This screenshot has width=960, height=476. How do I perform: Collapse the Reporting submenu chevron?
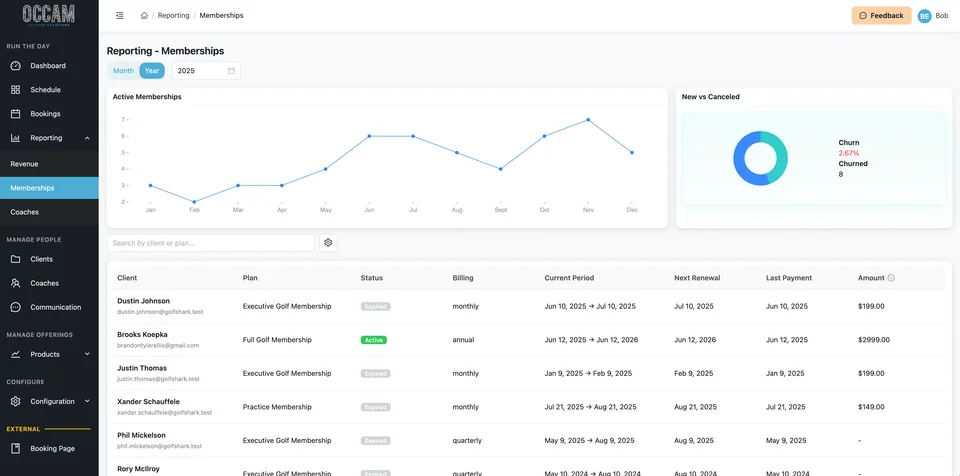[87, 138]
